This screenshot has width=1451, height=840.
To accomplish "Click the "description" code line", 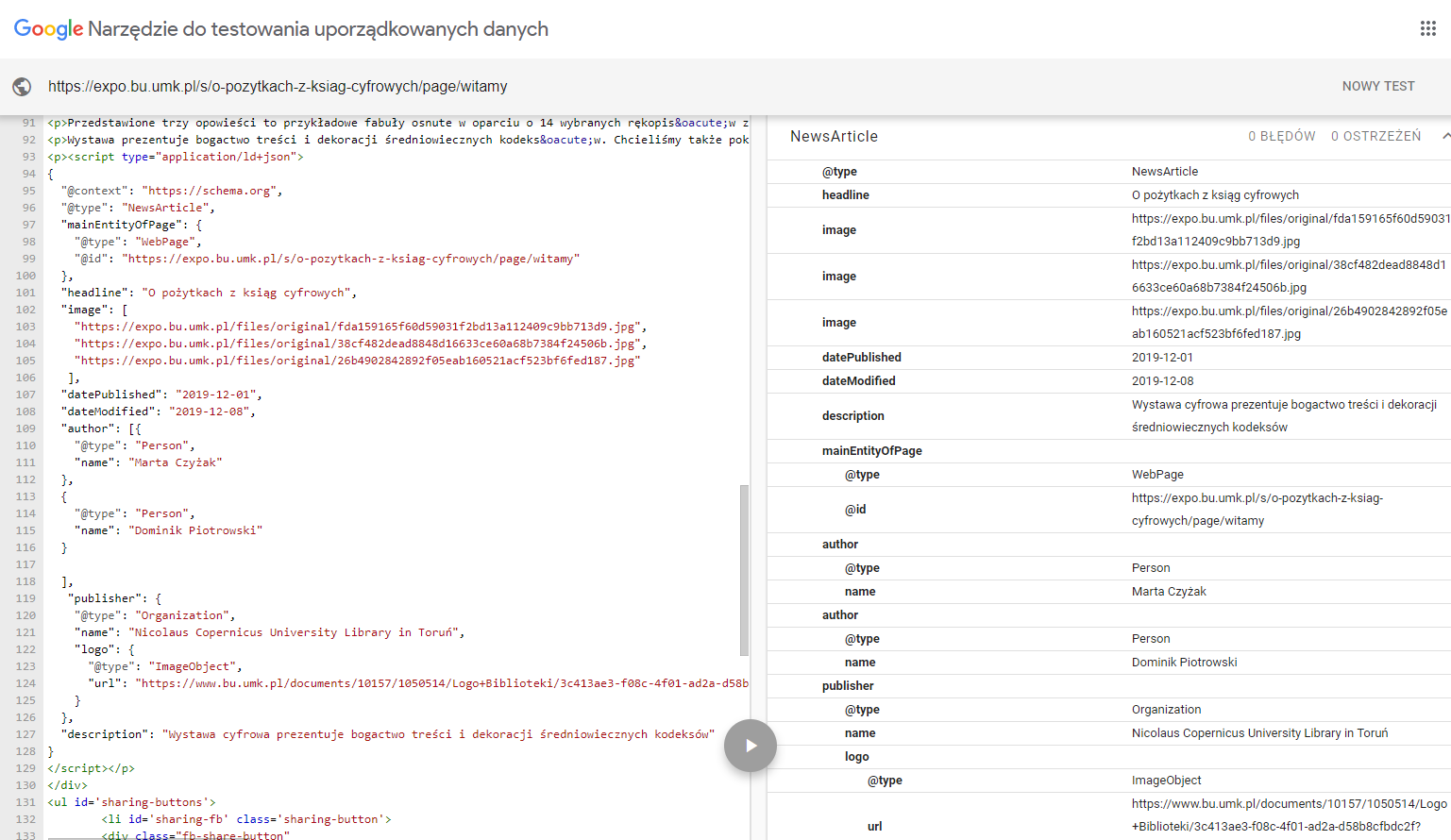I will (x=388, y=734).
